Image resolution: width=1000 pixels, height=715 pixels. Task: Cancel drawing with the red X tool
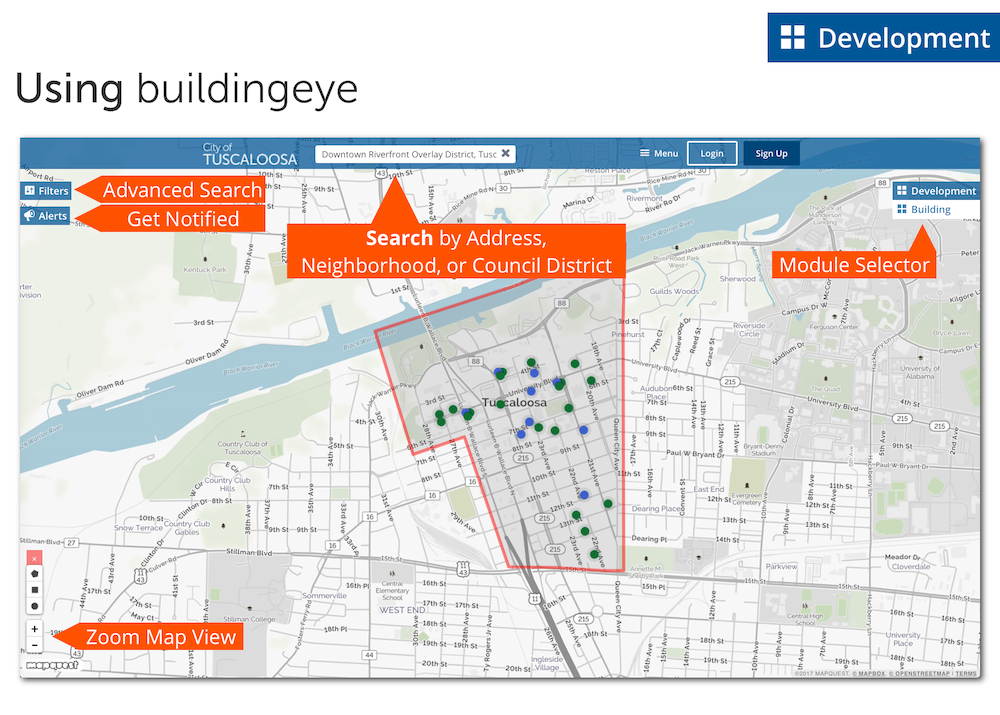pyautogui.click(x=34, y=559)
